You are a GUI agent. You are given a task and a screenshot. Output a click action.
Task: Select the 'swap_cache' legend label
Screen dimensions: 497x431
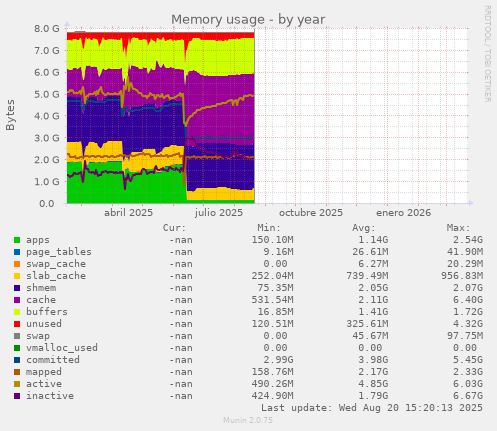coord(56,264)
